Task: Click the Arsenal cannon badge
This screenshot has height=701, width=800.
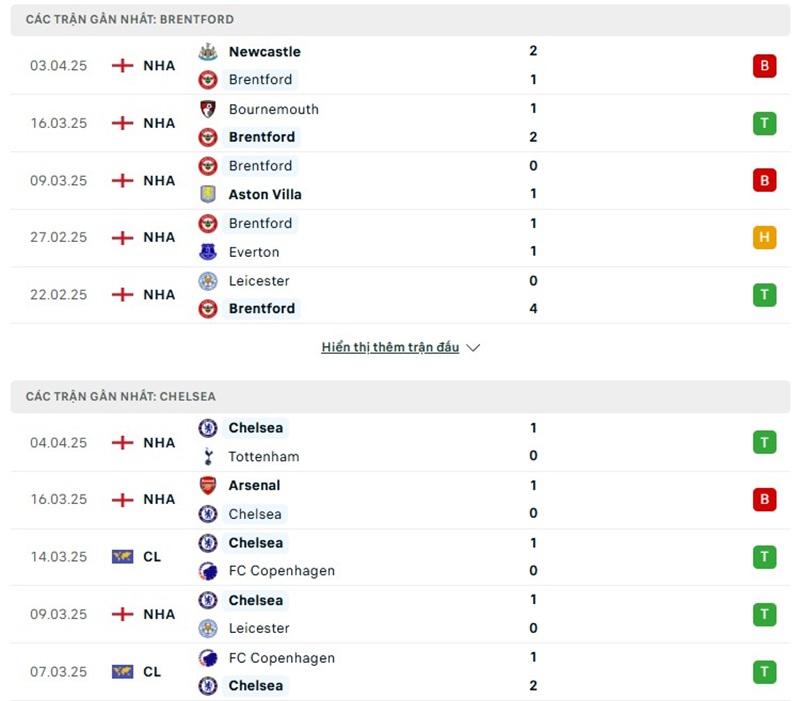Action: 208,485
